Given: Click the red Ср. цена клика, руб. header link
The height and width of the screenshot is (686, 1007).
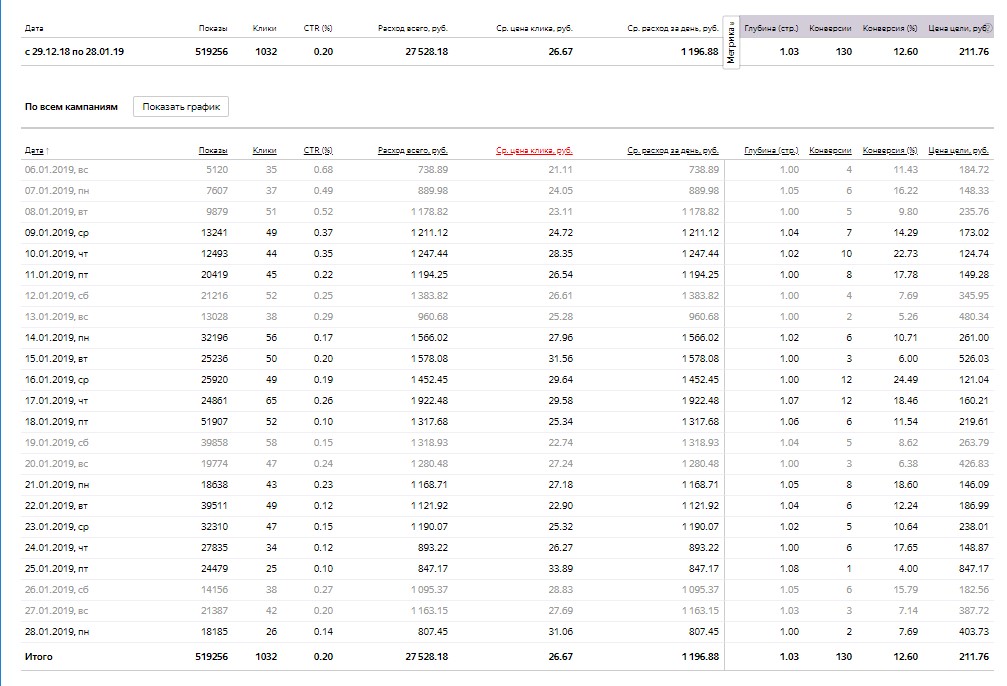Looking at the screenshot, I should (534, 150).
